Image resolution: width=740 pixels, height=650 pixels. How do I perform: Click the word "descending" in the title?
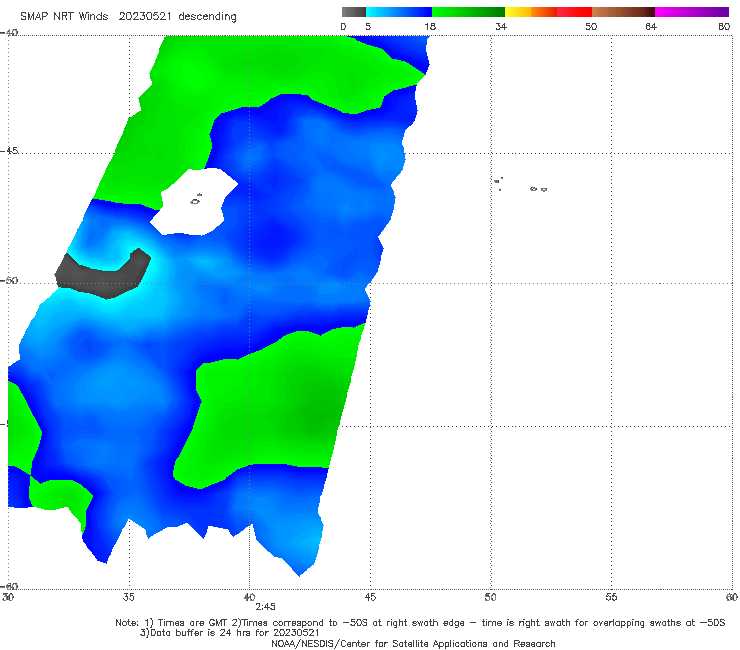click(x=207, y=17)
